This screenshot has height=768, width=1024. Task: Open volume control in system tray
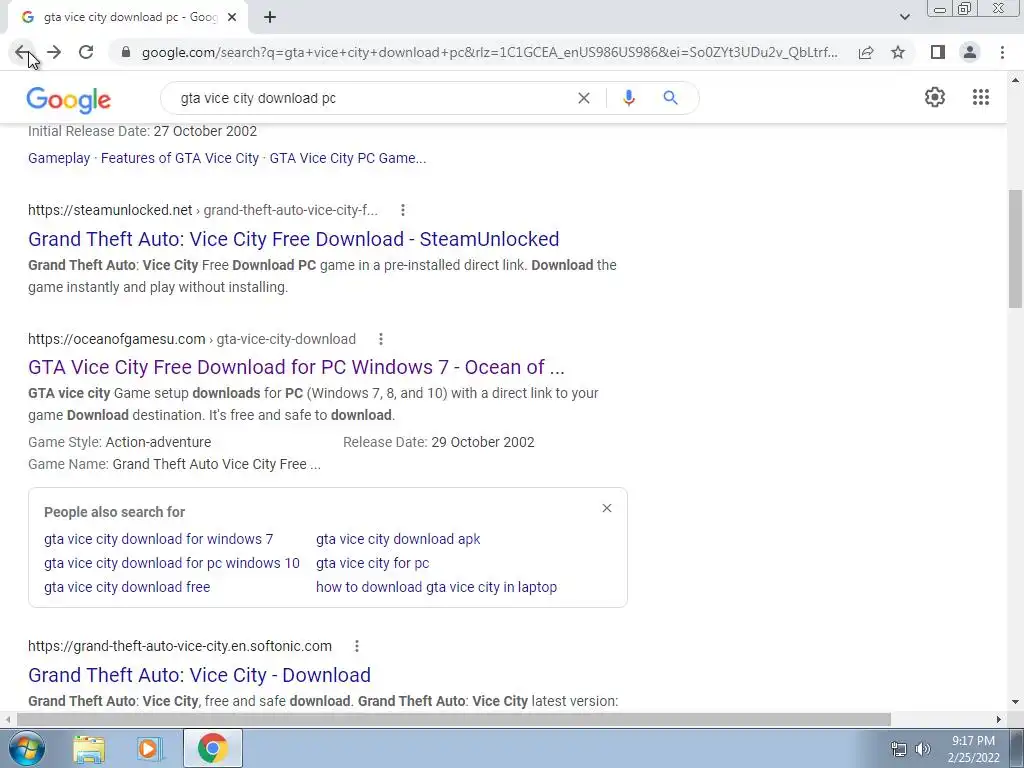click(x=923, y=748)
